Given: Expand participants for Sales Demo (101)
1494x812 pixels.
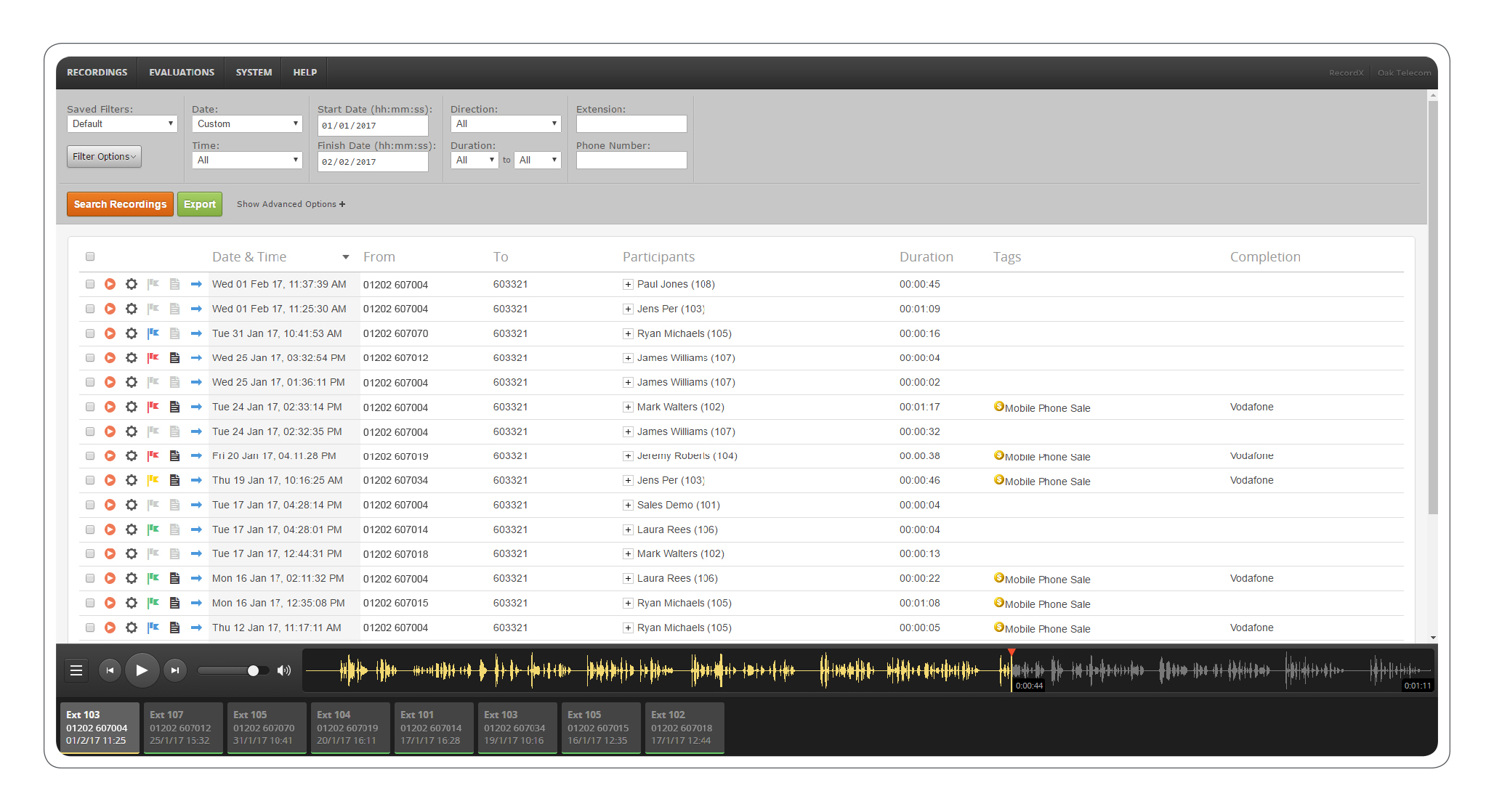Looking at the screenshot, I should 628,505.
